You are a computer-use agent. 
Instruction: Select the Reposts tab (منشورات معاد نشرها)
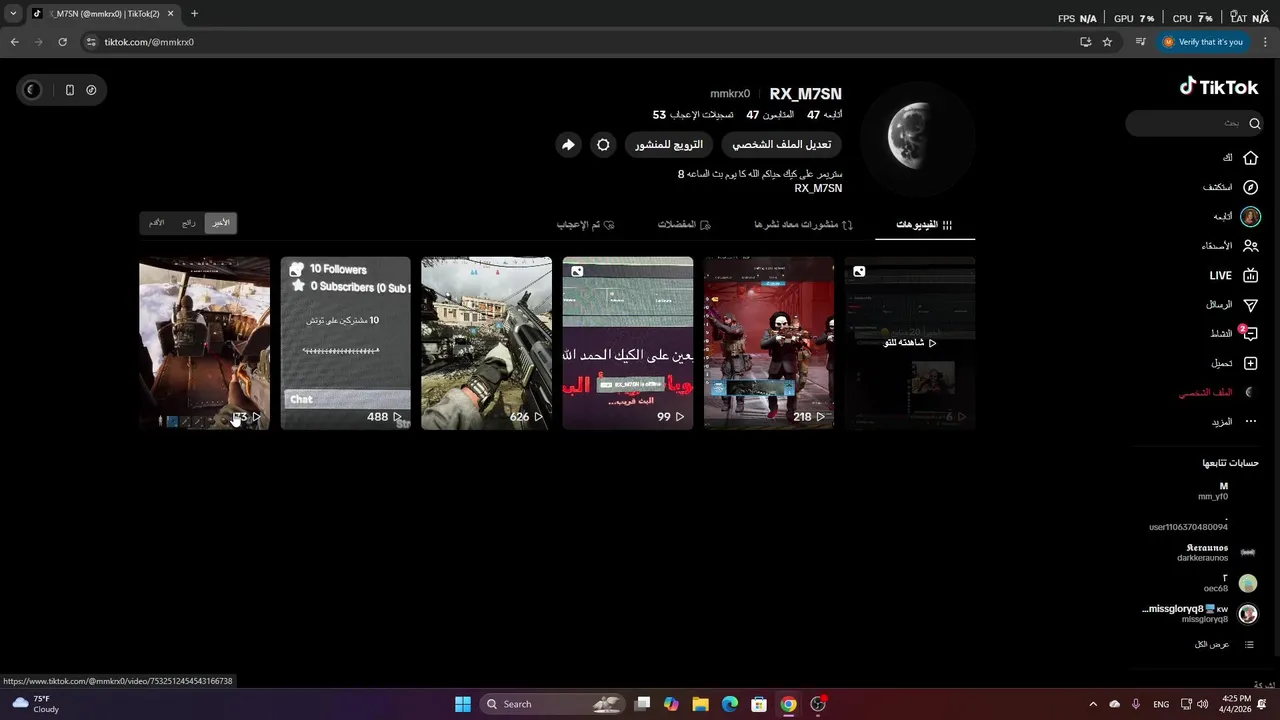click(803, 225)
